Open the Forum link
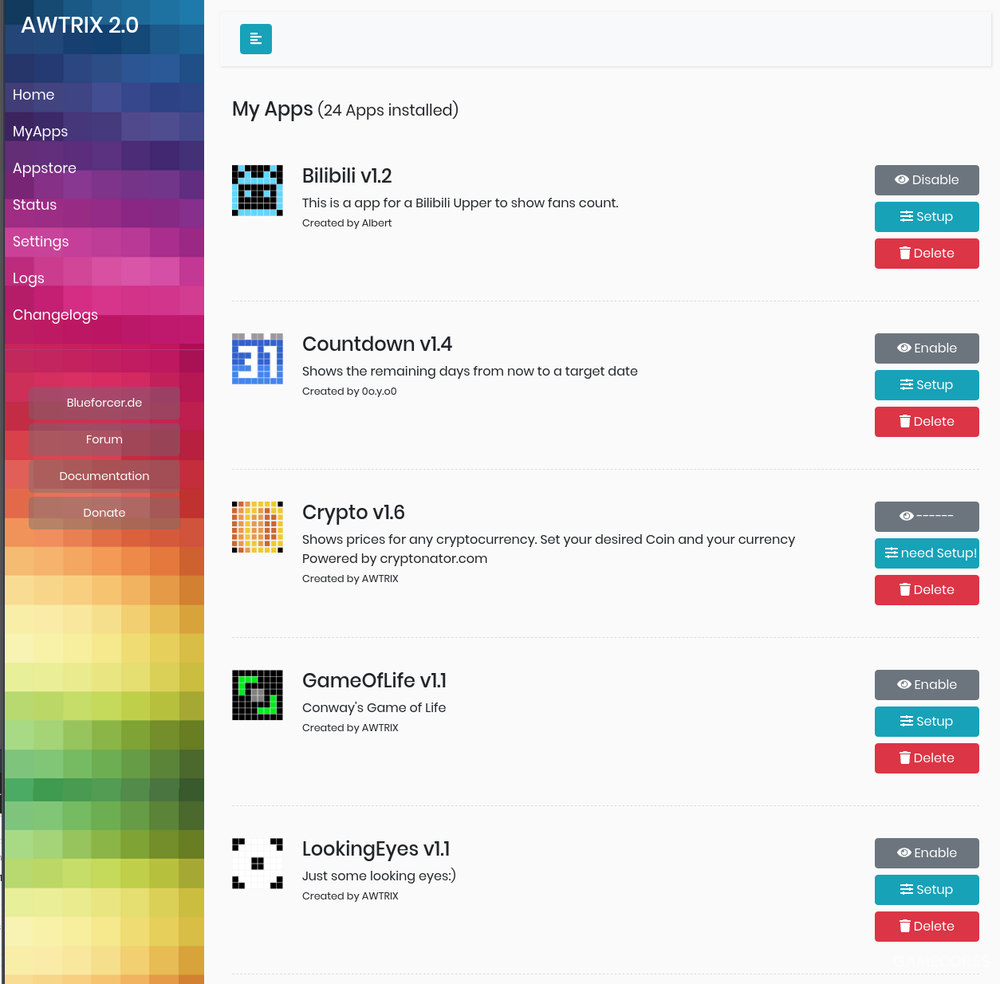Viewport: 1000px width, 984px height. tap(104, 439)
